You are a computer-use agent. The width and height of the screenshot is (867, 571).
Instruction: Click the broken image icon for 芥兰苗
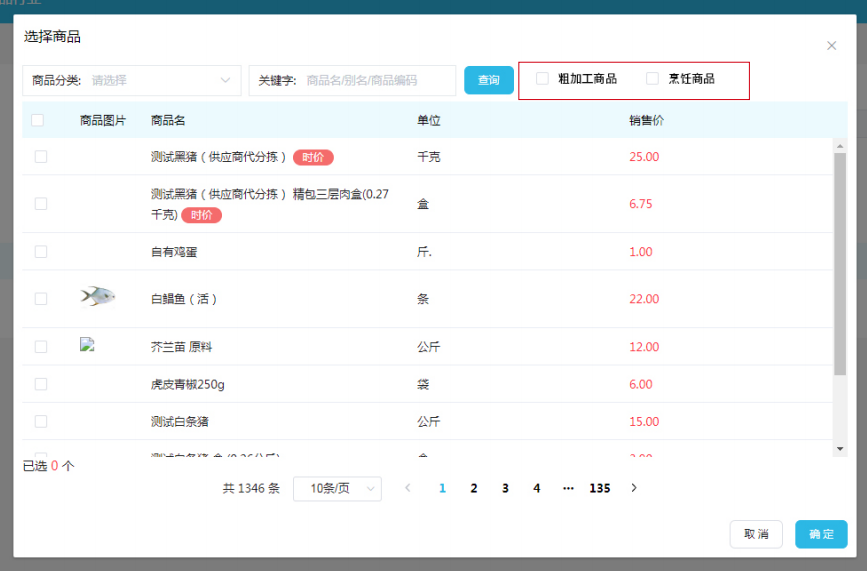87,345
